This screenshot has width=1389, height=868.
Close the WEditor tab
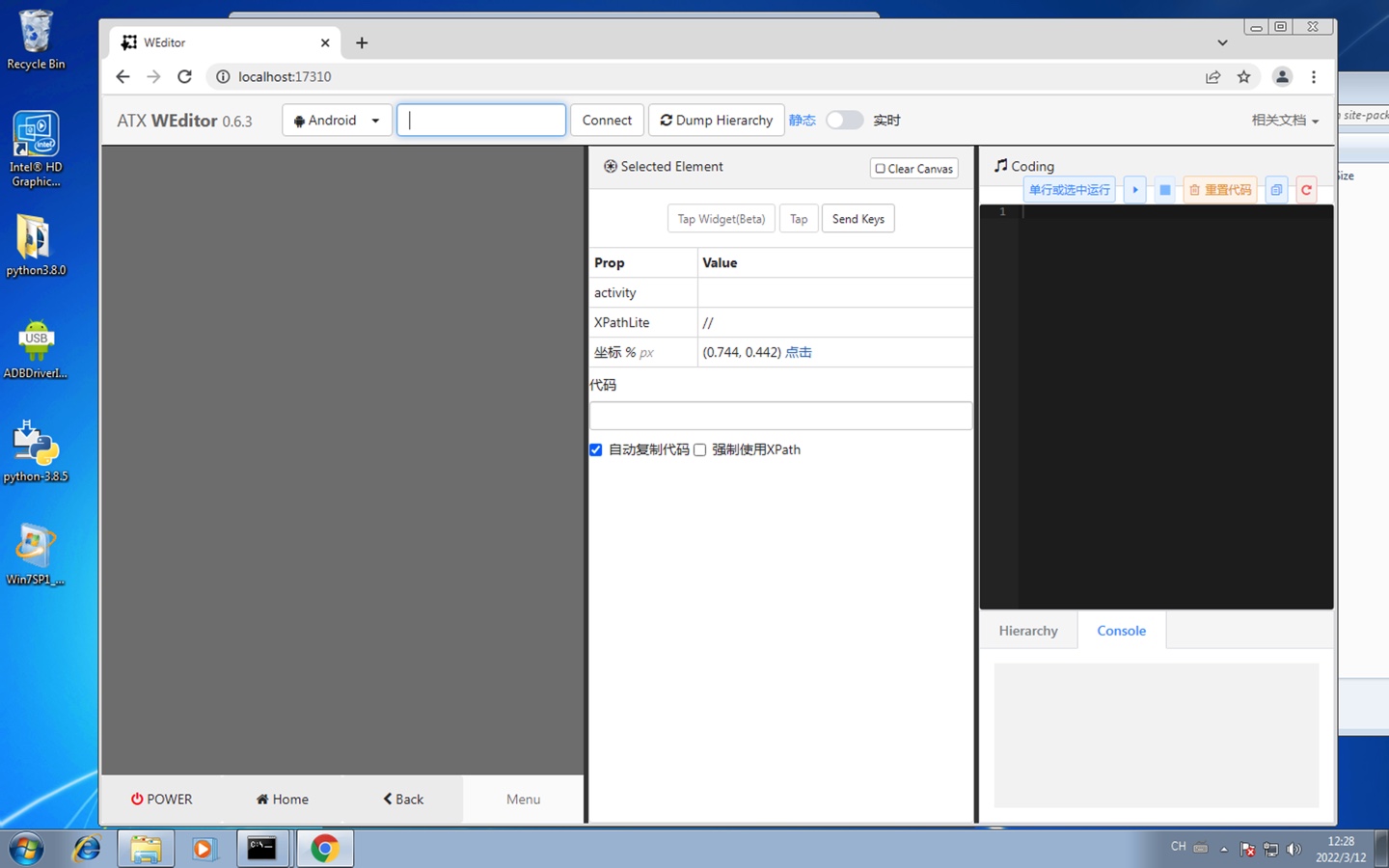pyautogui.click(x=325, y=42)
